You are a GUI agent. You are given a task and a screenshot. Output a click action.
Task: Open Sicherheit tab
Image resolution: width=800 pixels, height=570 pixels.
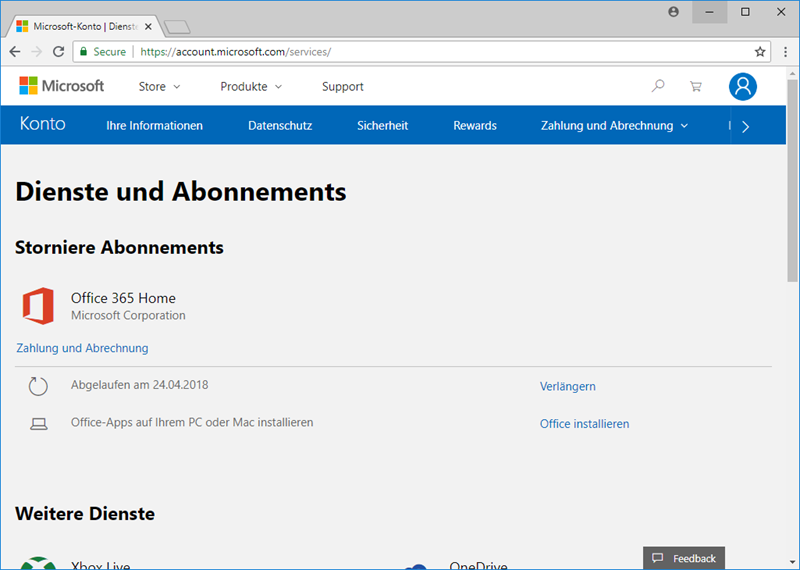click(x=382, y=126)
